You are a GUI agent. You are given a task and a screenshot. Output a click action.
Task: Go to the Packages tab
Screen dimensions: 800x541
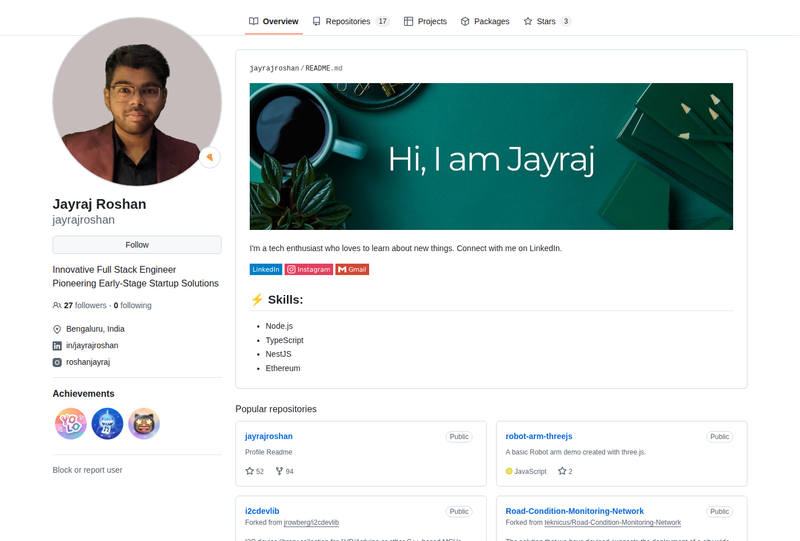tap(485, 21)
